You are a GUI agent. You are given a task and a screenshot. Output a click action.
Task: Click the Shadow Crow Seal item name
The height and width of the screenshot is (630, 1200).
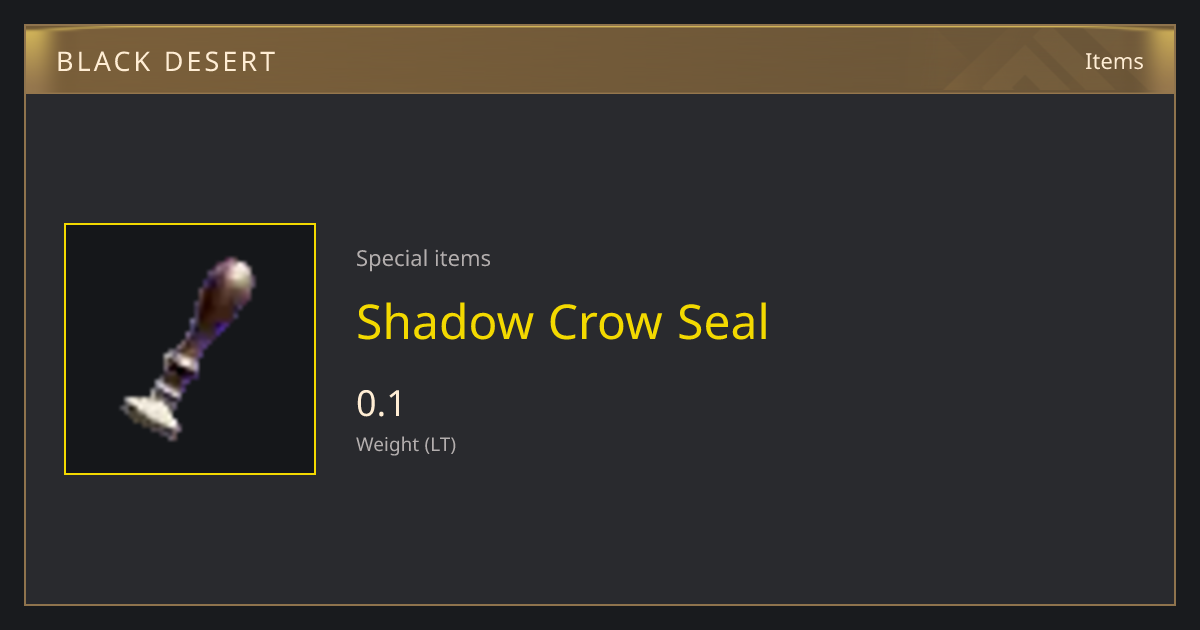click(563, 322)
